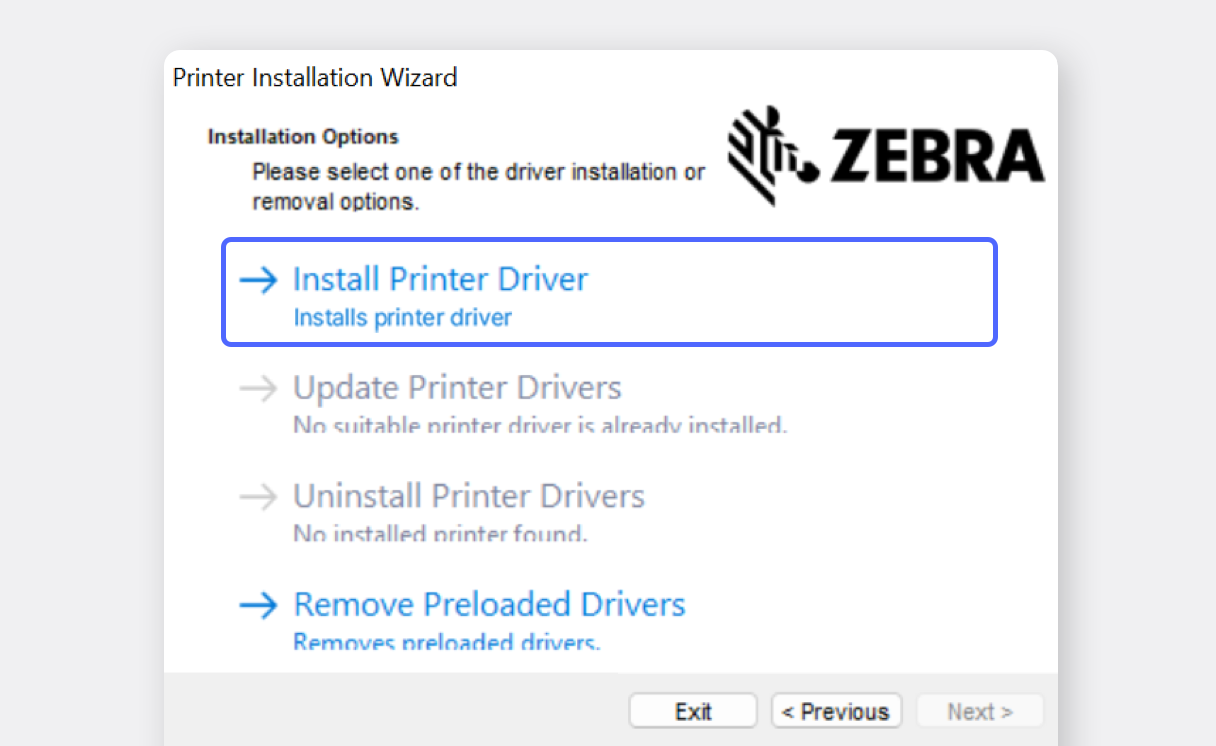Click the Printer Installation Wizard title
The height and width of the screenshot is (746, 1216).
click(x=315, y=78)
